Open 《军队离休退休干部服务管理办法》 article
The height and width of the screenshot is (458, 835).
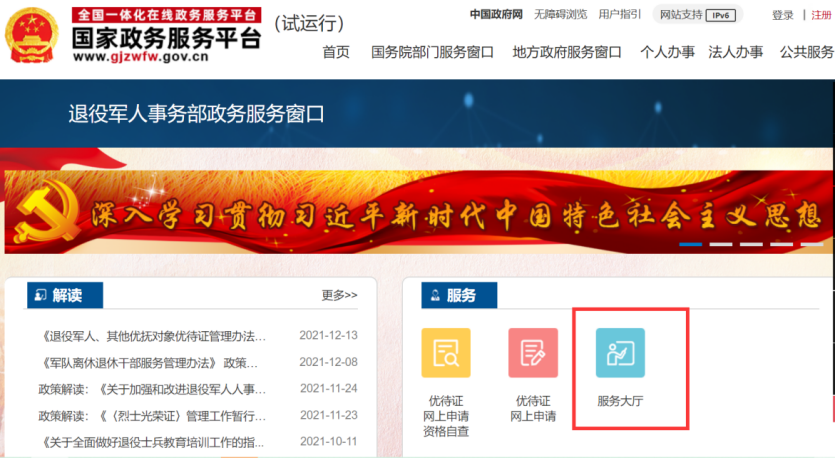point(148,362)
